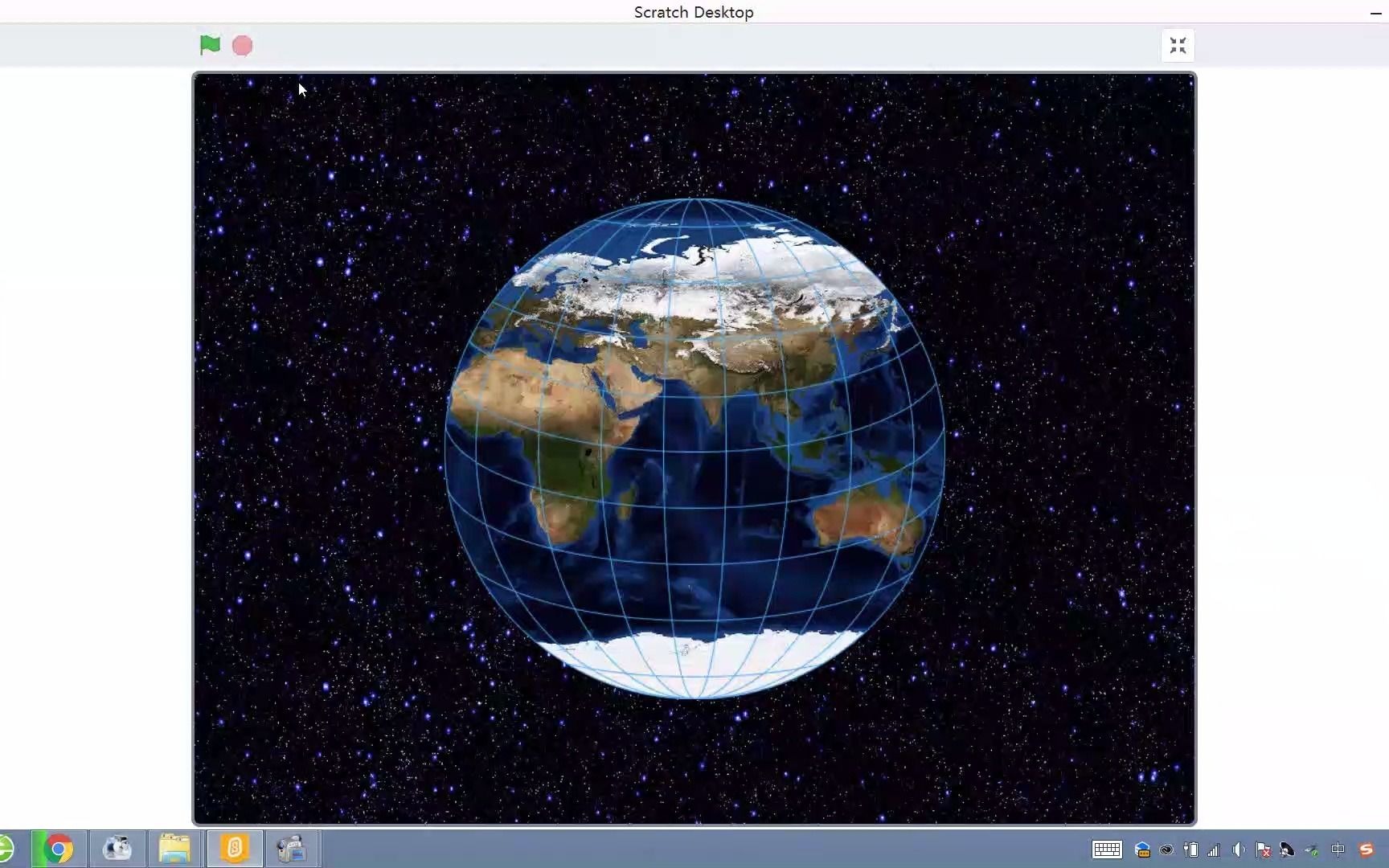Open the File Explorer folder in taskbar
The height and width of the screenshot is (868, 1389).
coord(174,849)
